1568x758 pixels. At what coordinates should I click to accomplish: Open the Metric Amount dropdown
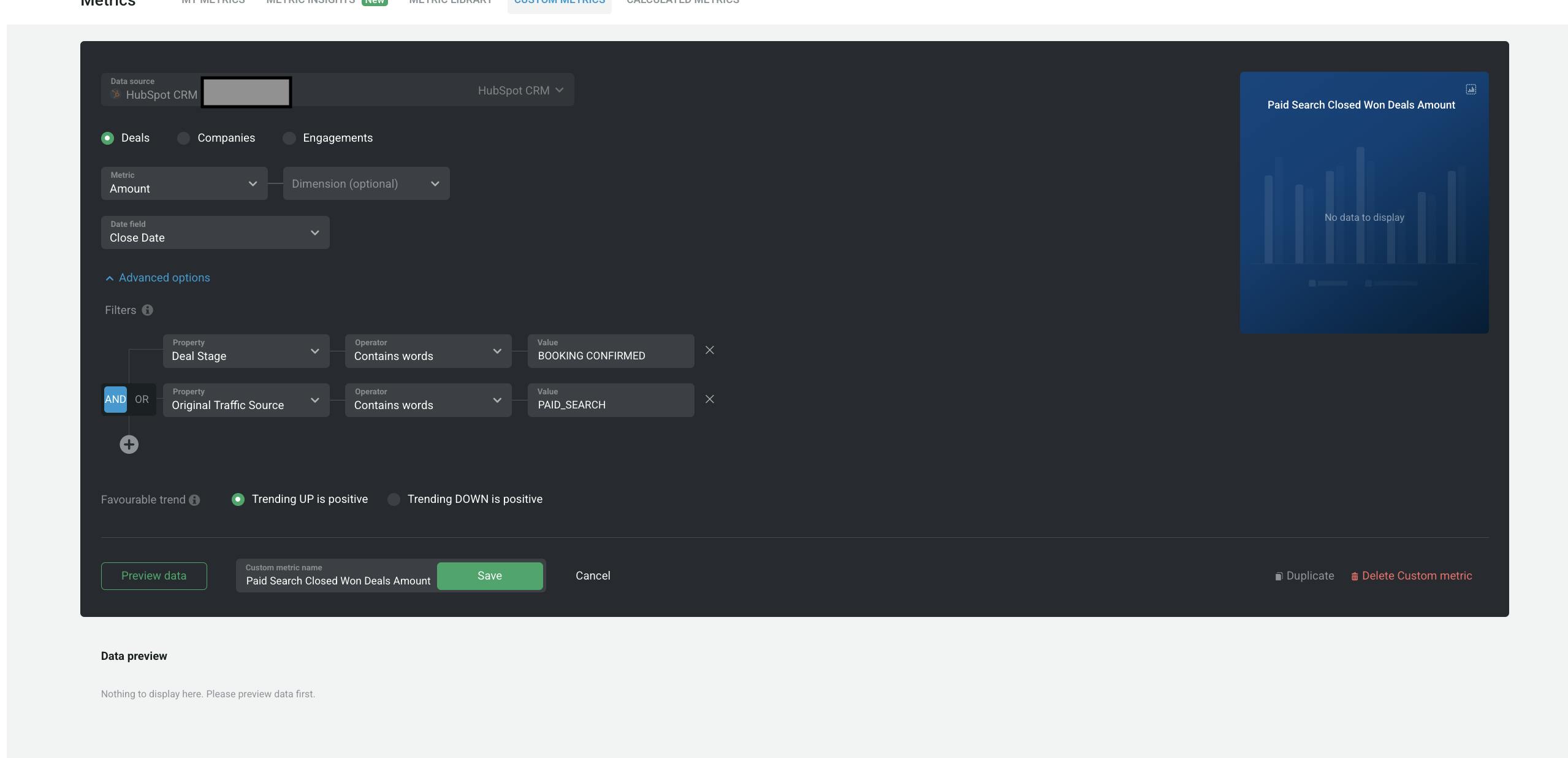tap(184, 183)
